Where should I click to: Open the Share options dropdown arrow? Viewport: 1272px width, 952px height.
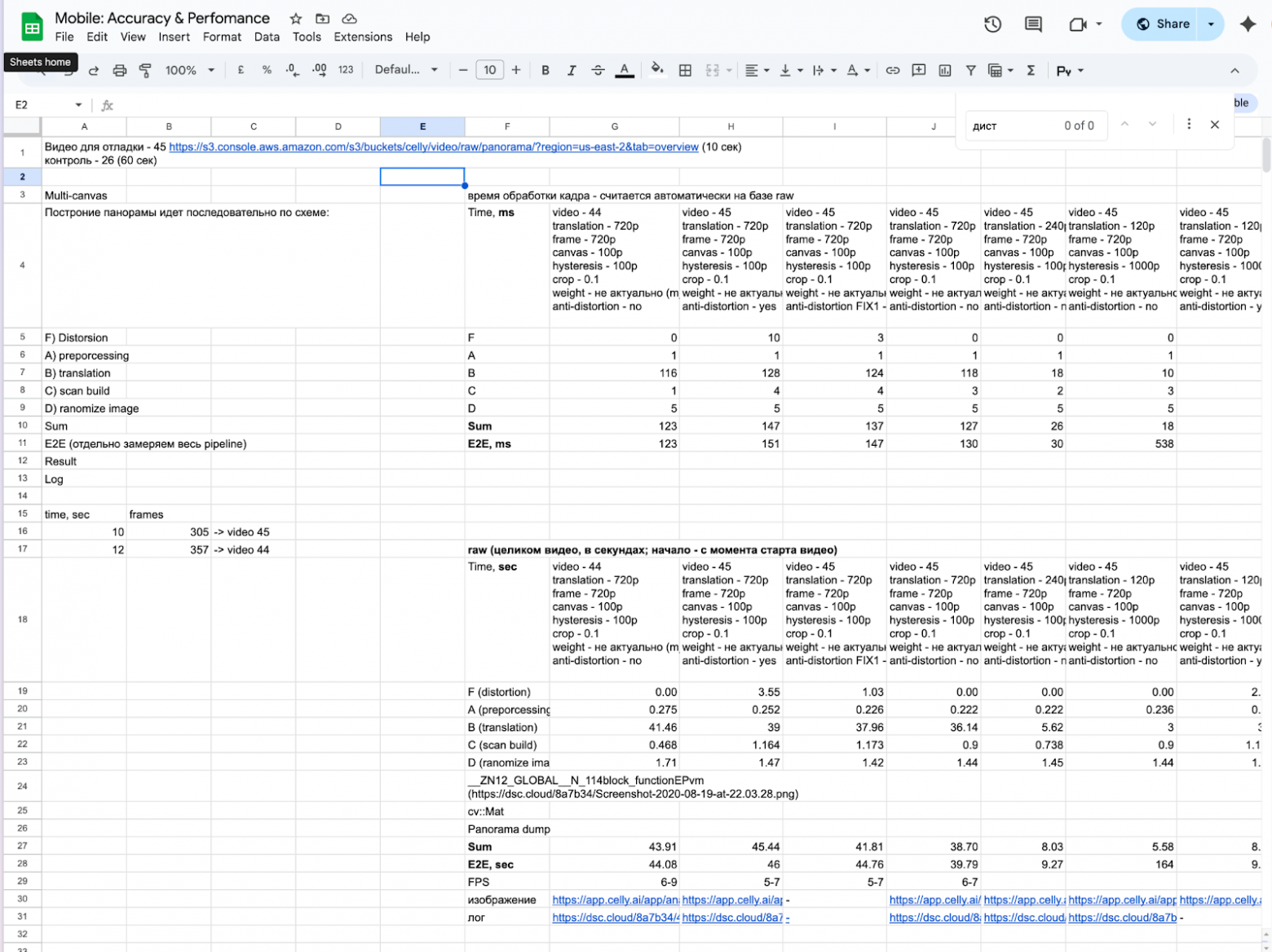point(1211,24)
